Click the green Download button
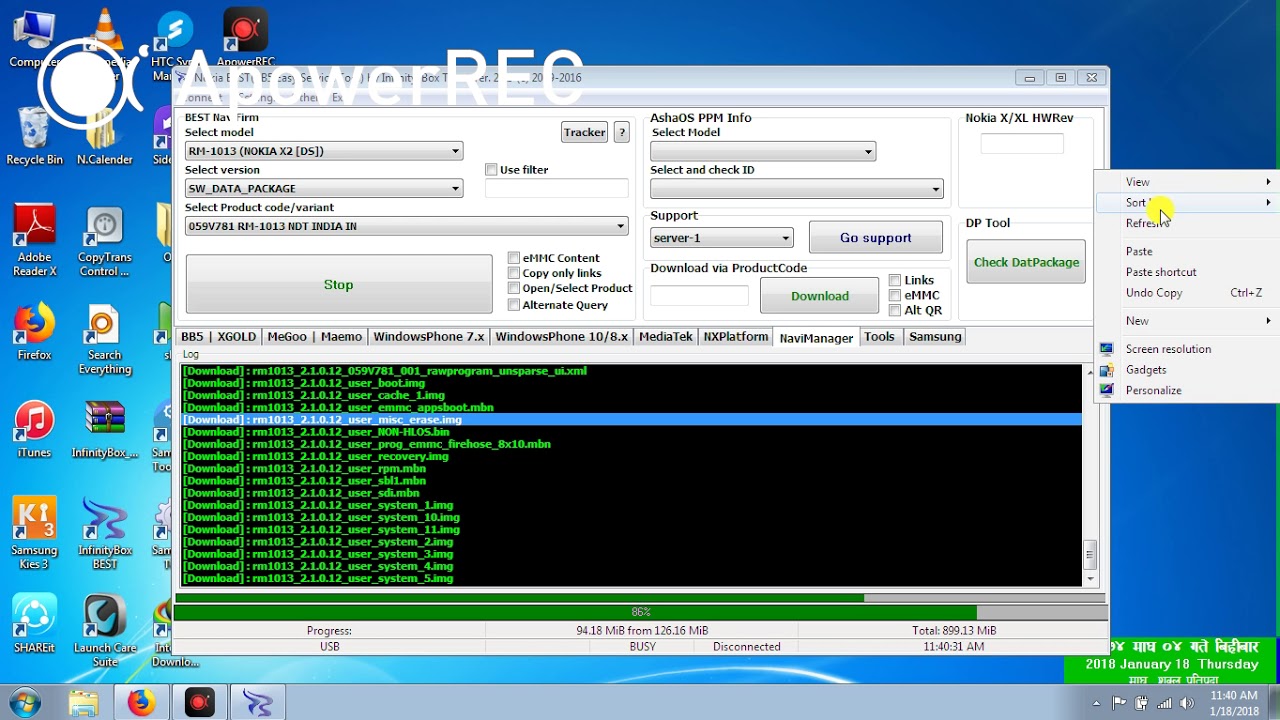1280x720 pixels. [820, 296]
